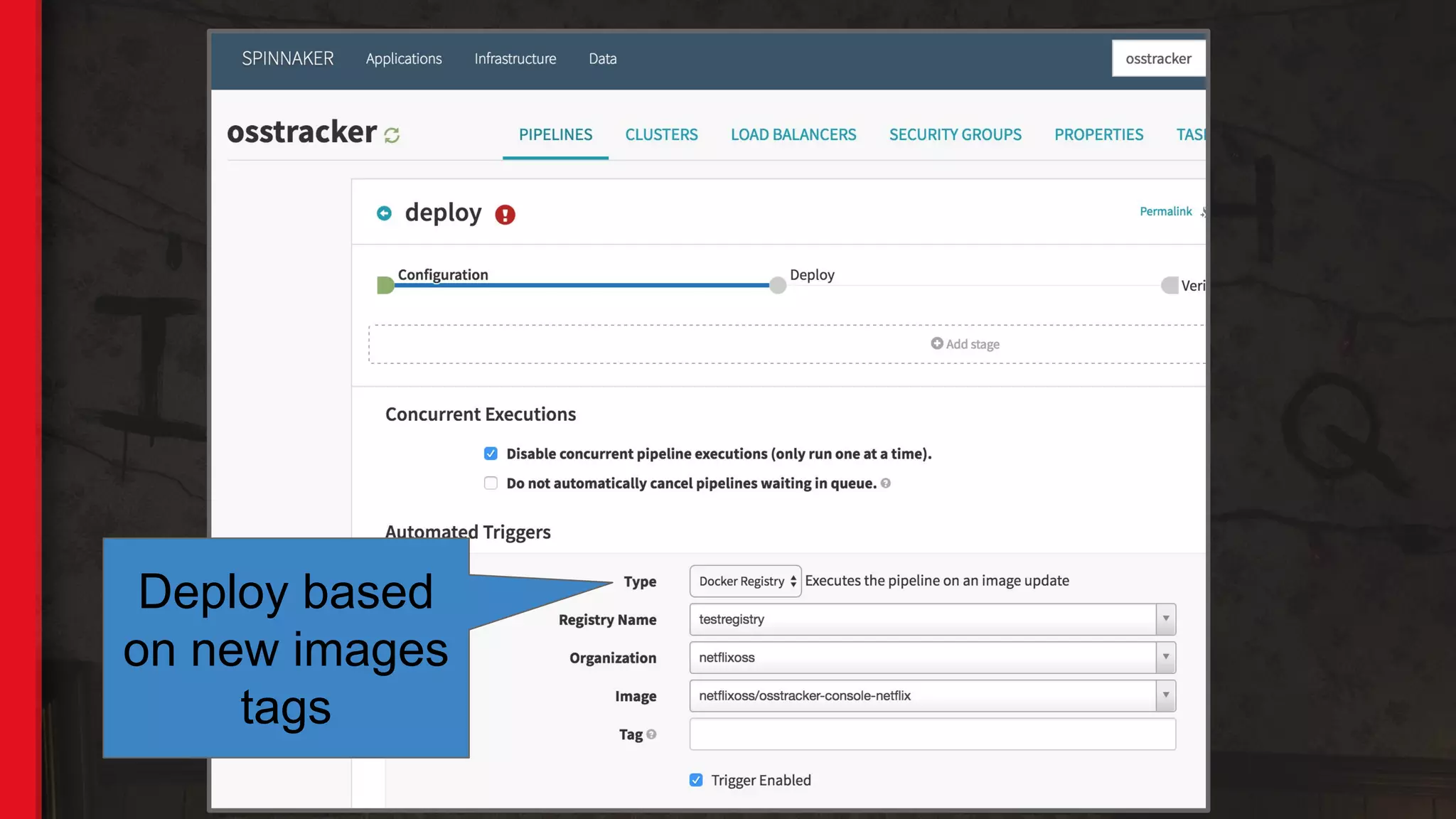Click the Add stage button
This screenshot has height=819, width=1456.
pyautogui.click(x=965, y=344)
